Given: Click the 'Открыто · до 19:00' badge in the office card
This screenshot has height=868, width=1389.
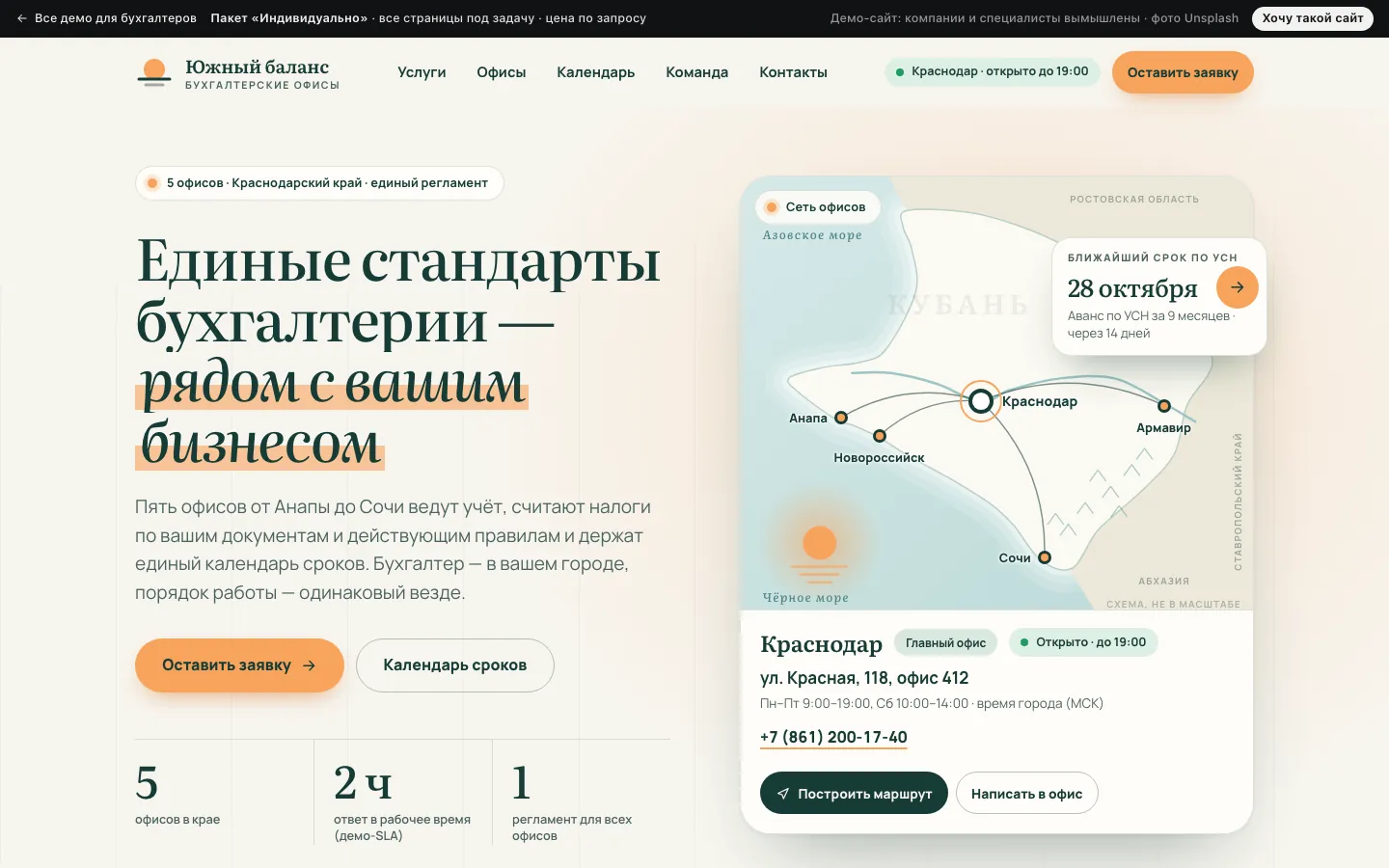Looking at the screenshot, I should [x=1083, y=642].
